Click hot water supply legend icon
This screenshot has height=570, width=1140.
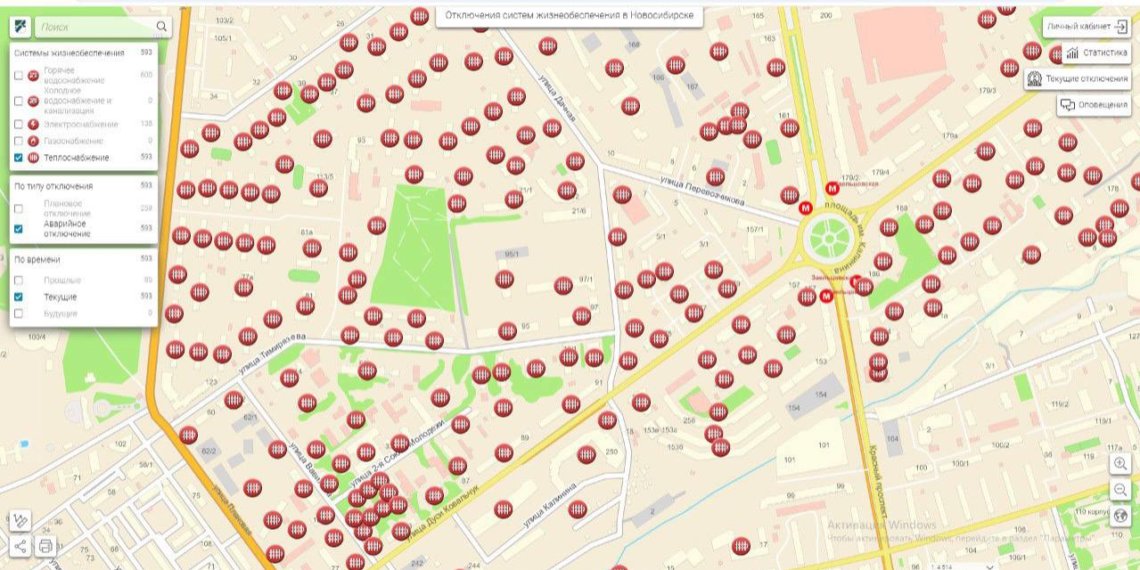tap(33, 76)
